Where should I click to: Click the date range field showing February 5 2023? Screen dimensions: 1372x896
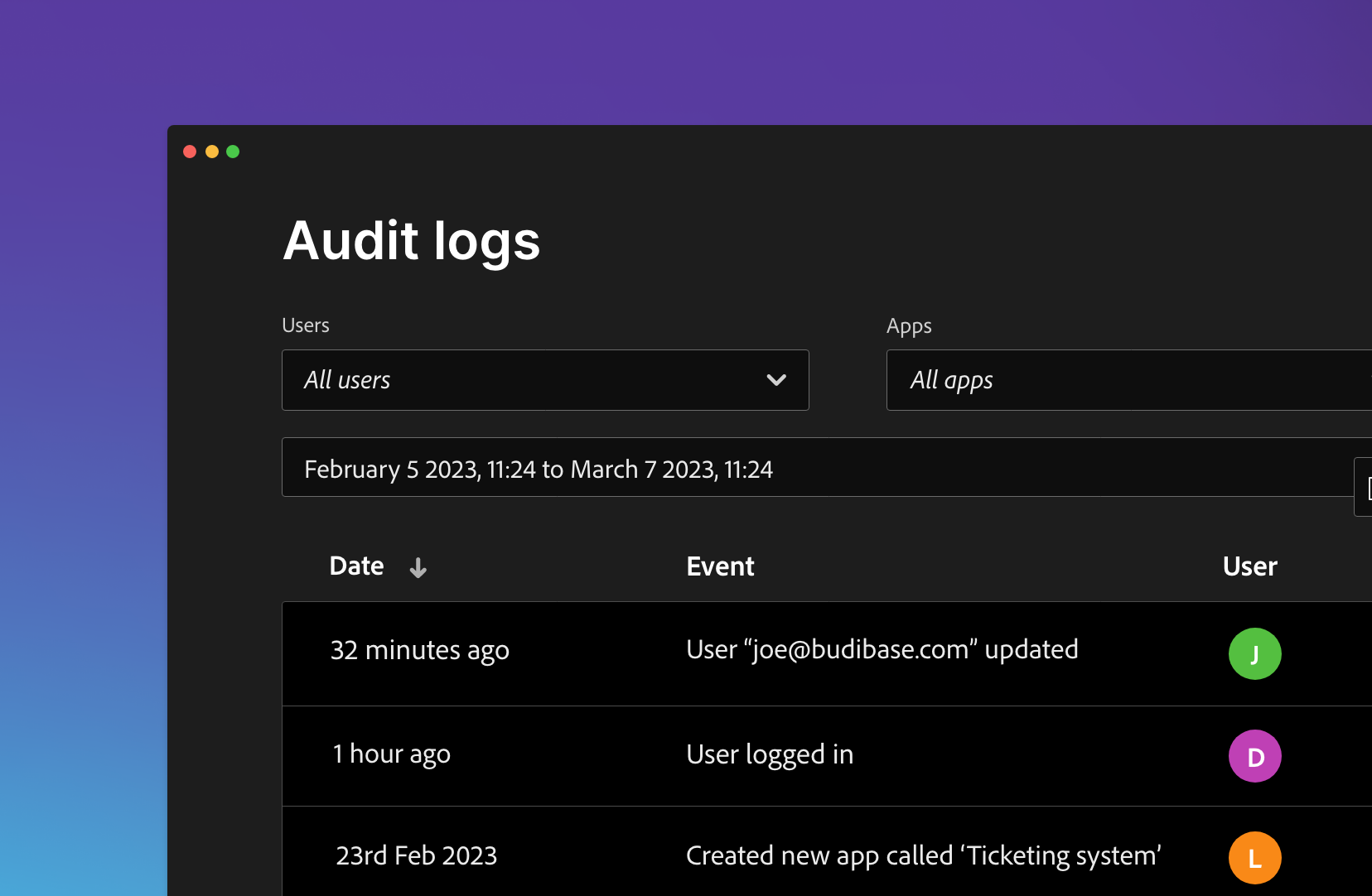coord(538,468)
